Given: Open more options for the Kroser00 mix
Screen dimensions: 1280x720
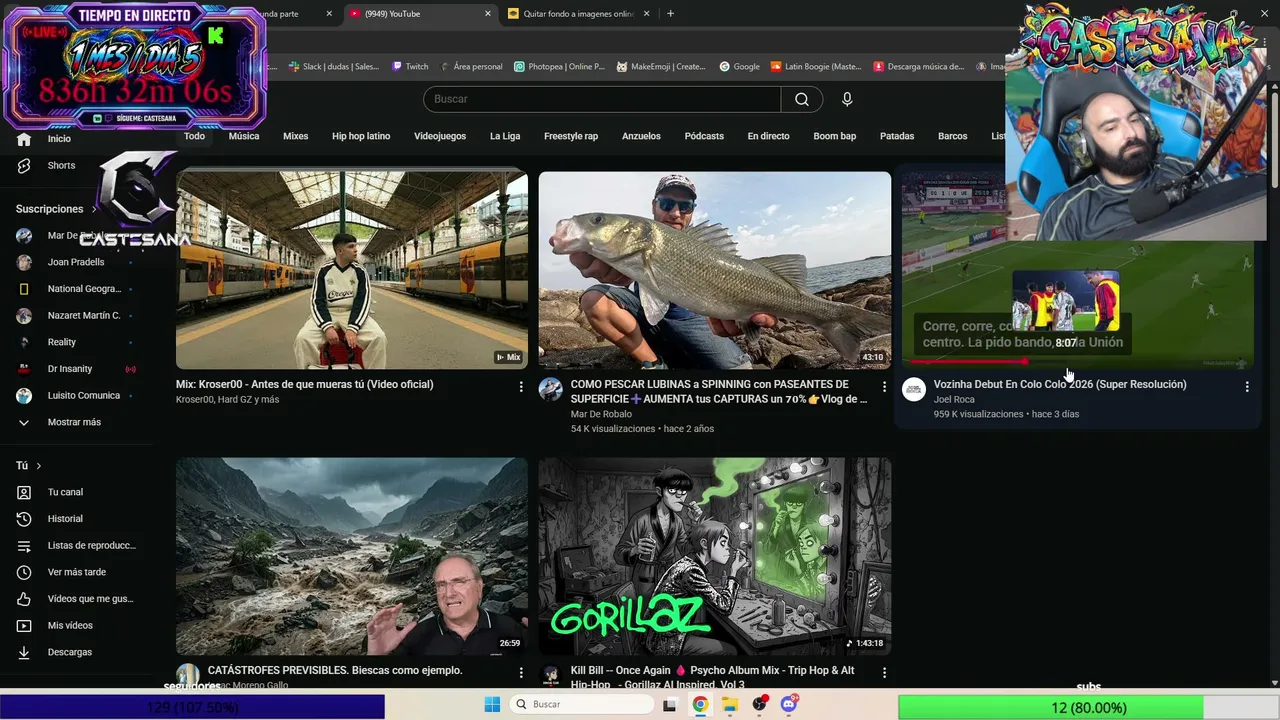Looking at the screenshot, I should point(521,386).
